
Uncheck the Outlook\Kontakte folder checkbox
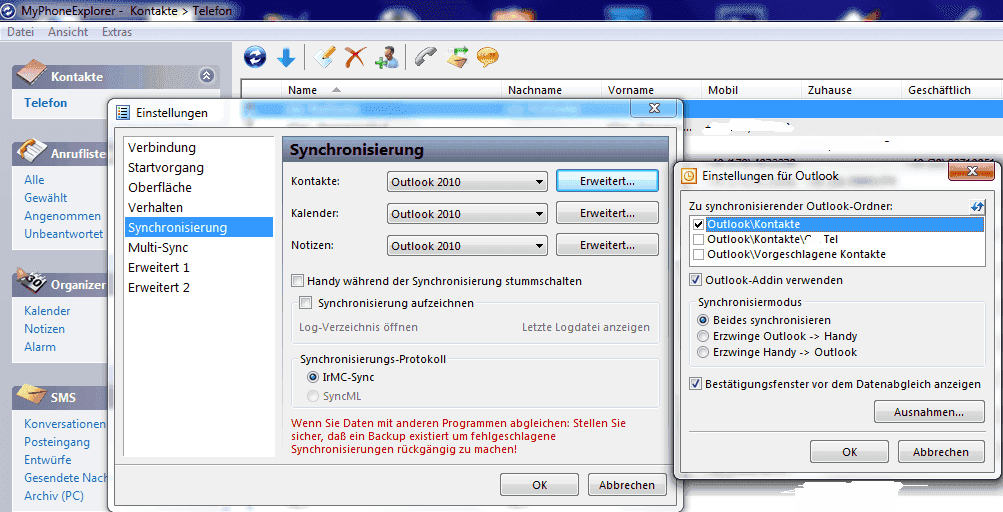tap(699, 225)
